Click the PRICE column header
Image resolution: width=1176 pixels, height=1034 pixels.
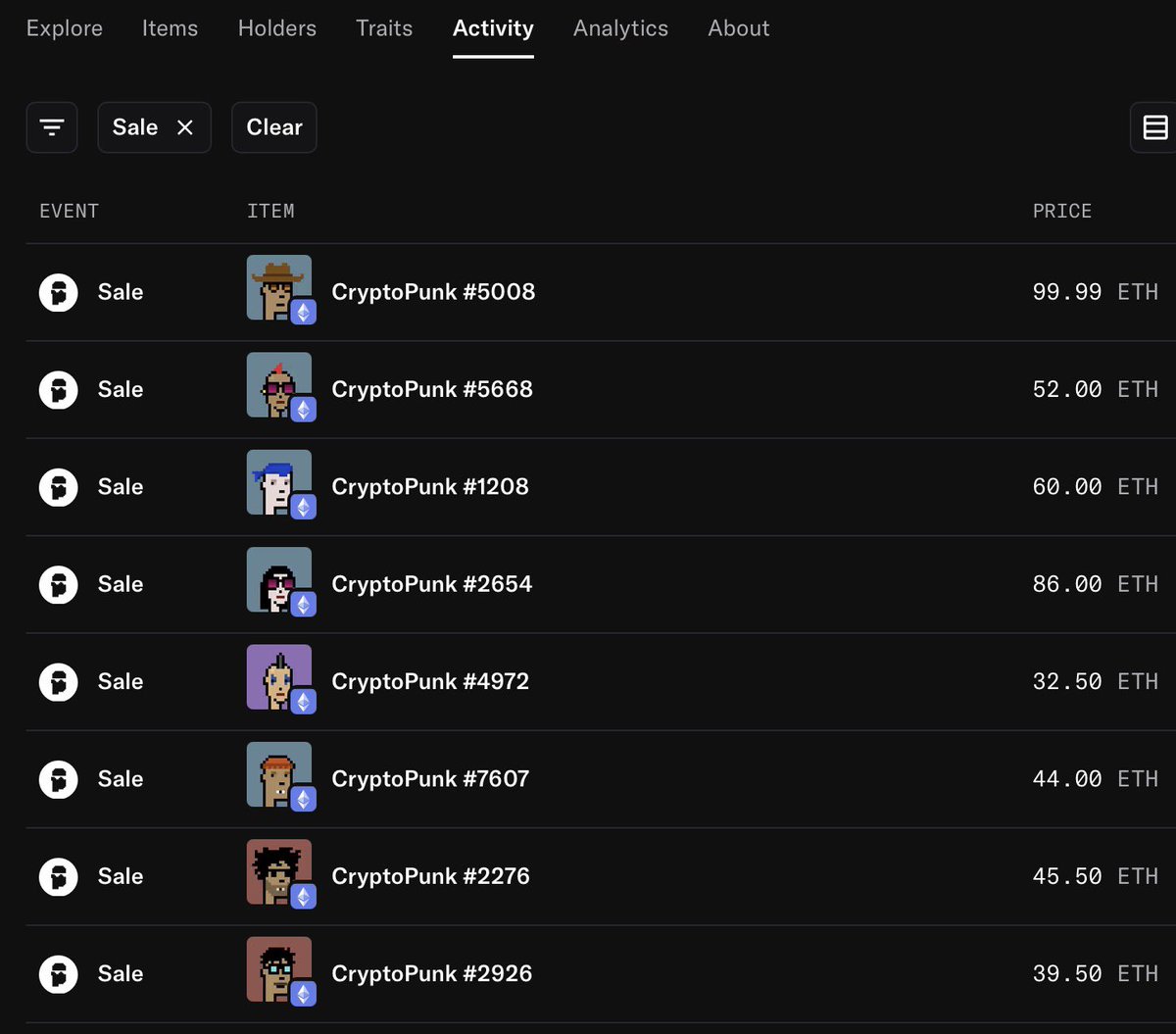pos(1062,211)
